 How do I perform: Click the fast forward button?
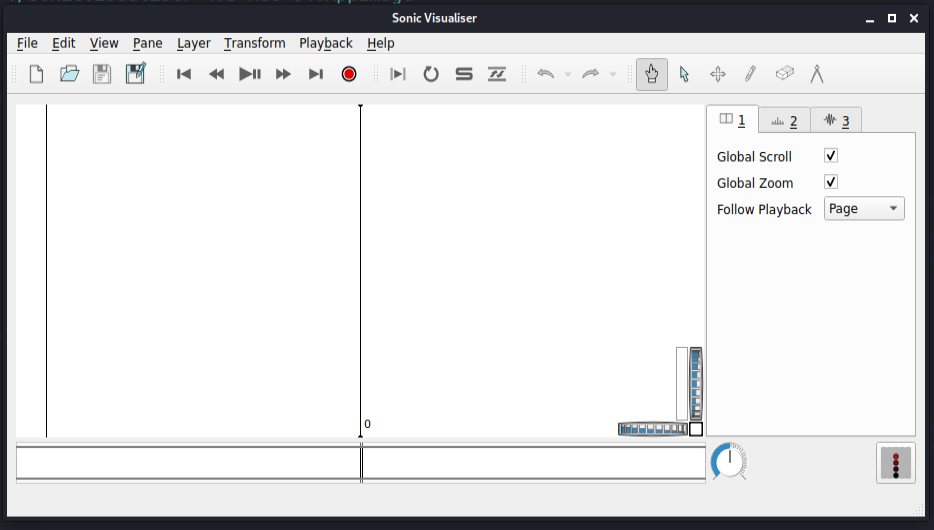coord(283,74)
